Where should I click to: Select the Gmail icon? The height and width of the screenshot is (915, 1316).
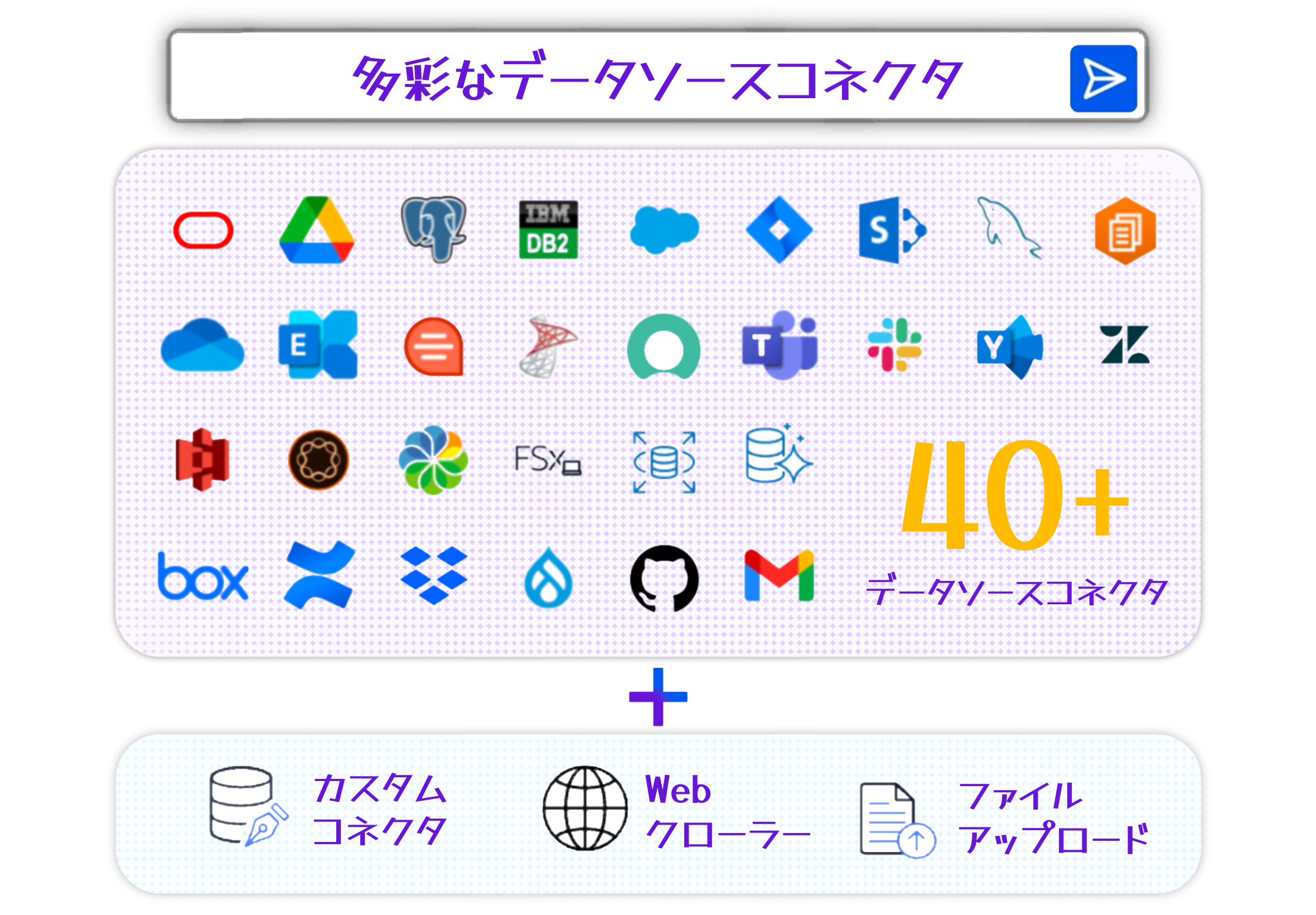pyautogui.click(x=779, y=576)
